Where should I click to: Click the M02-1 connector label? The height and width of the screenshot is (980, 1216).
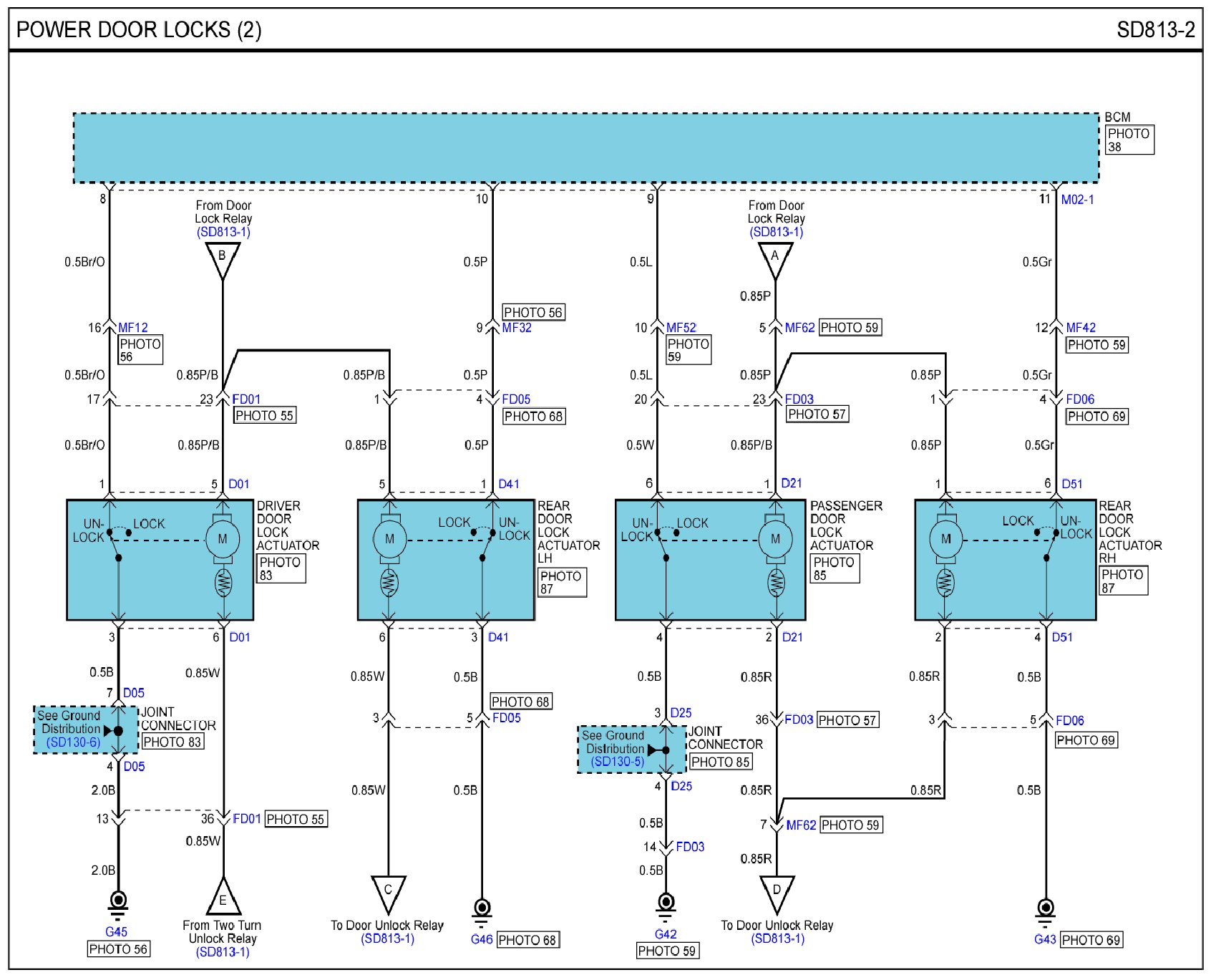coord(1077,200)
